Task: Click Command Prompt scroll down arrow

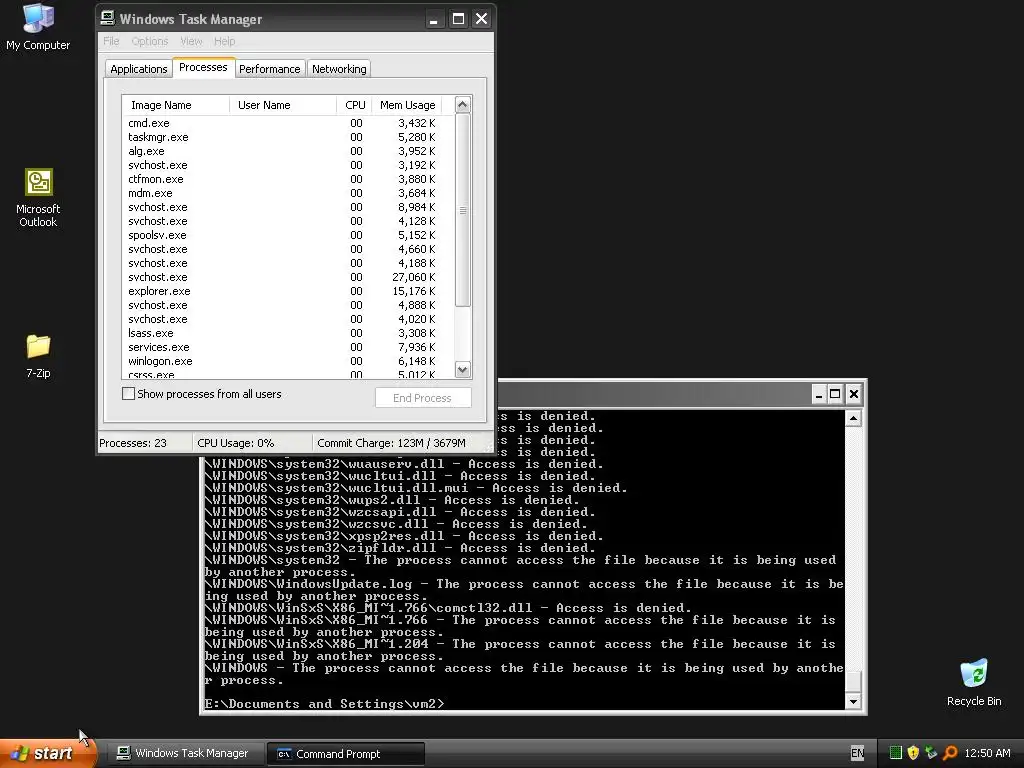Action: coord(853,702)
